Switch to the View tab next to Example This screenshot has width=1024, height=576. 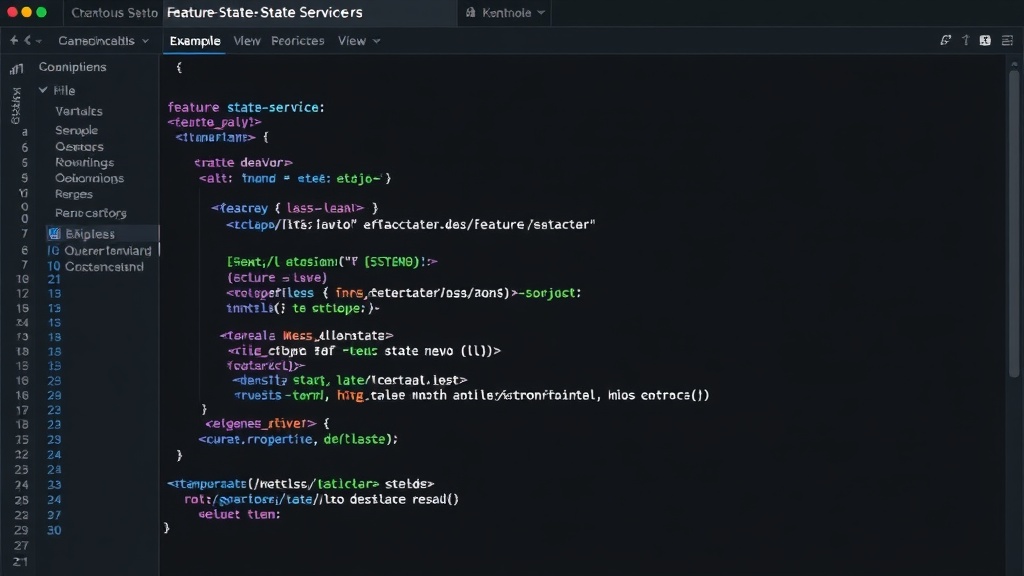[x=247, y=40]
